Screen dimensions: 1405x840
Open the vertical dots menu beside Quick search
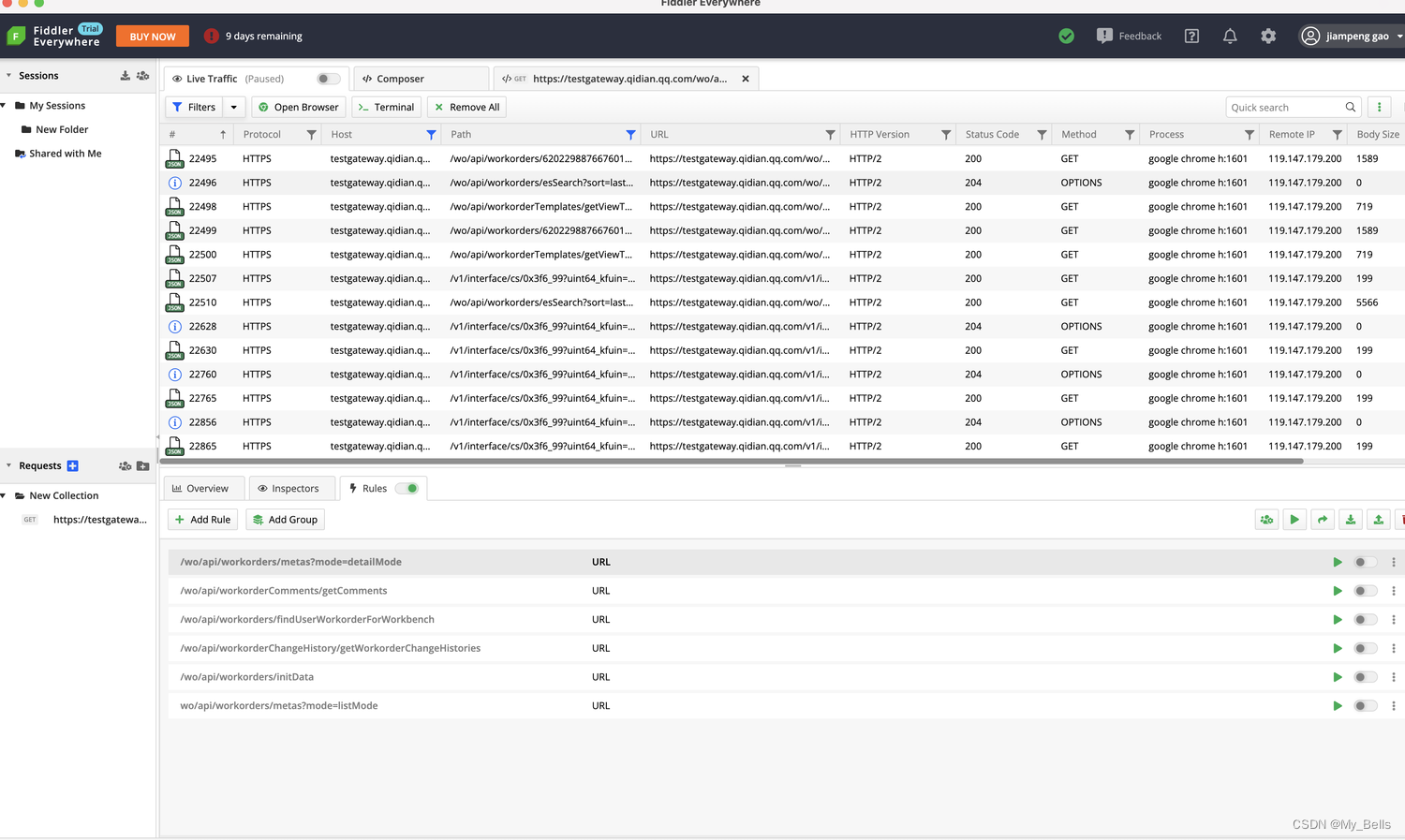(x=1379, y=107)
